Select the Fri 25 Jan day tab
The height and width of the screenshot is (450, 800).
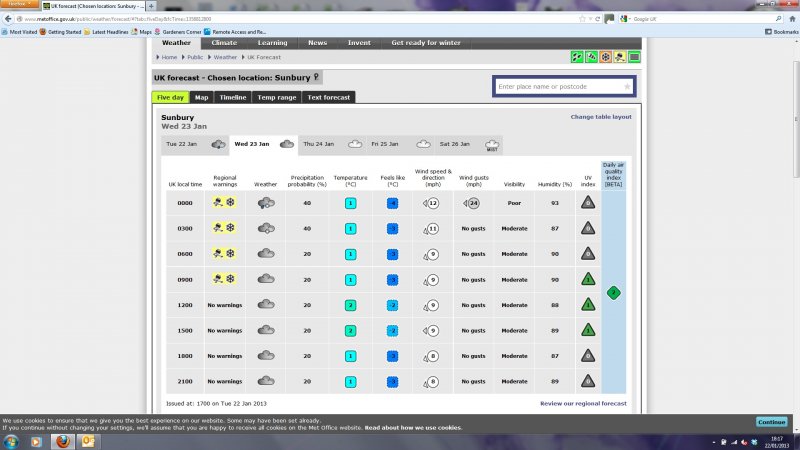[401, 144]
